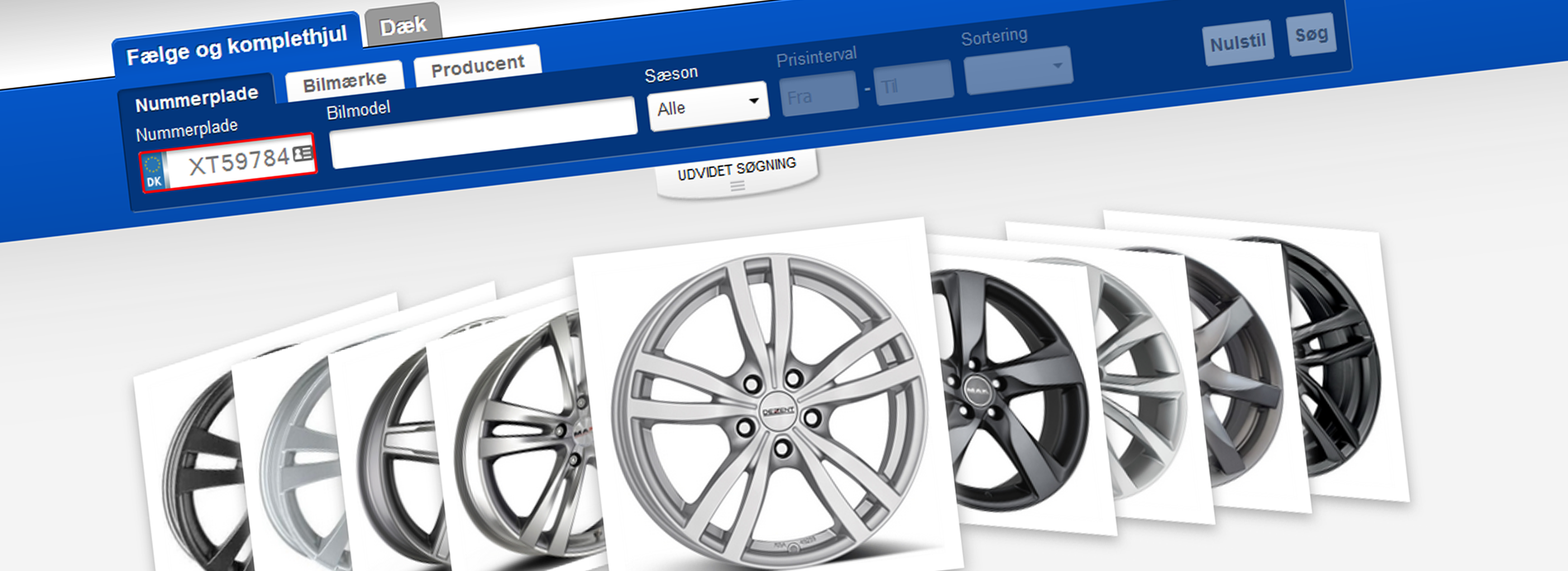This screenshot has height=571, width=1568.
Task: Click the Nulstil button
Action: point(1237,42)
